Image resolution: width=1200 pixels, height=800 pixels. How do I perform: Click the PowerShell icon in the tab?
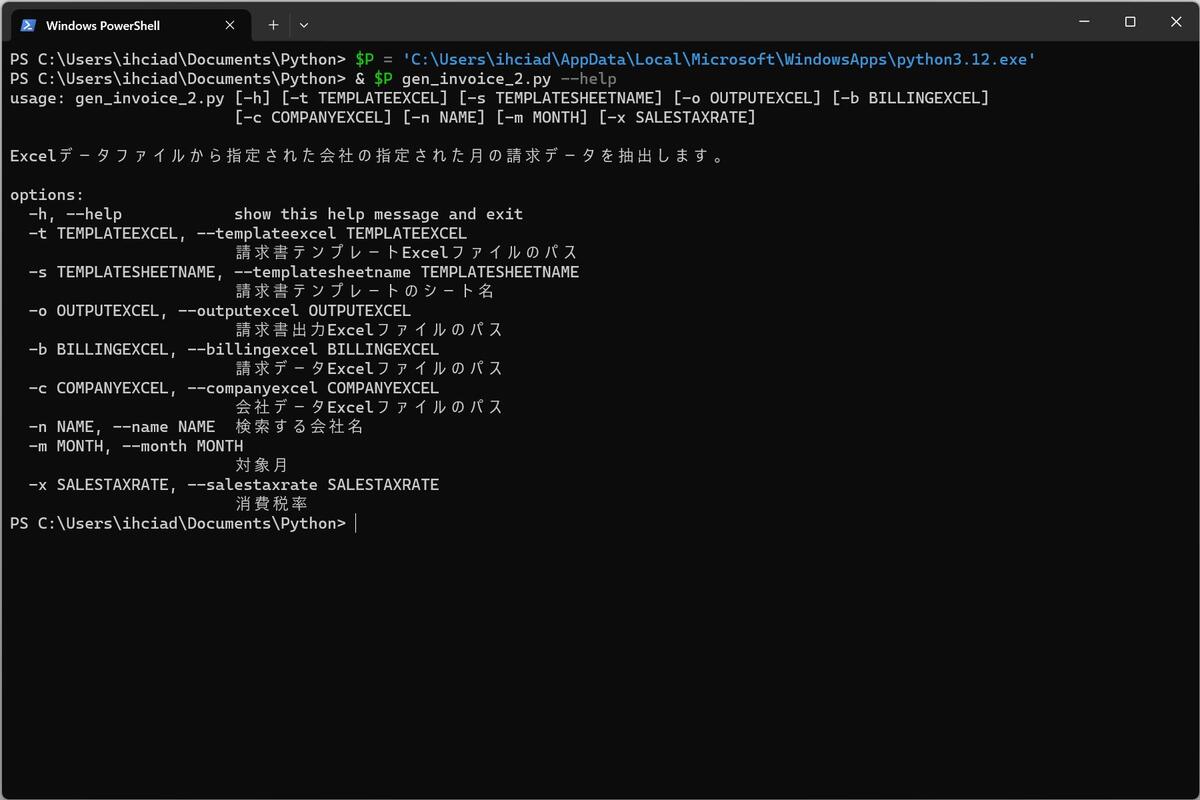pyautogui.click(x=28, y=25)
